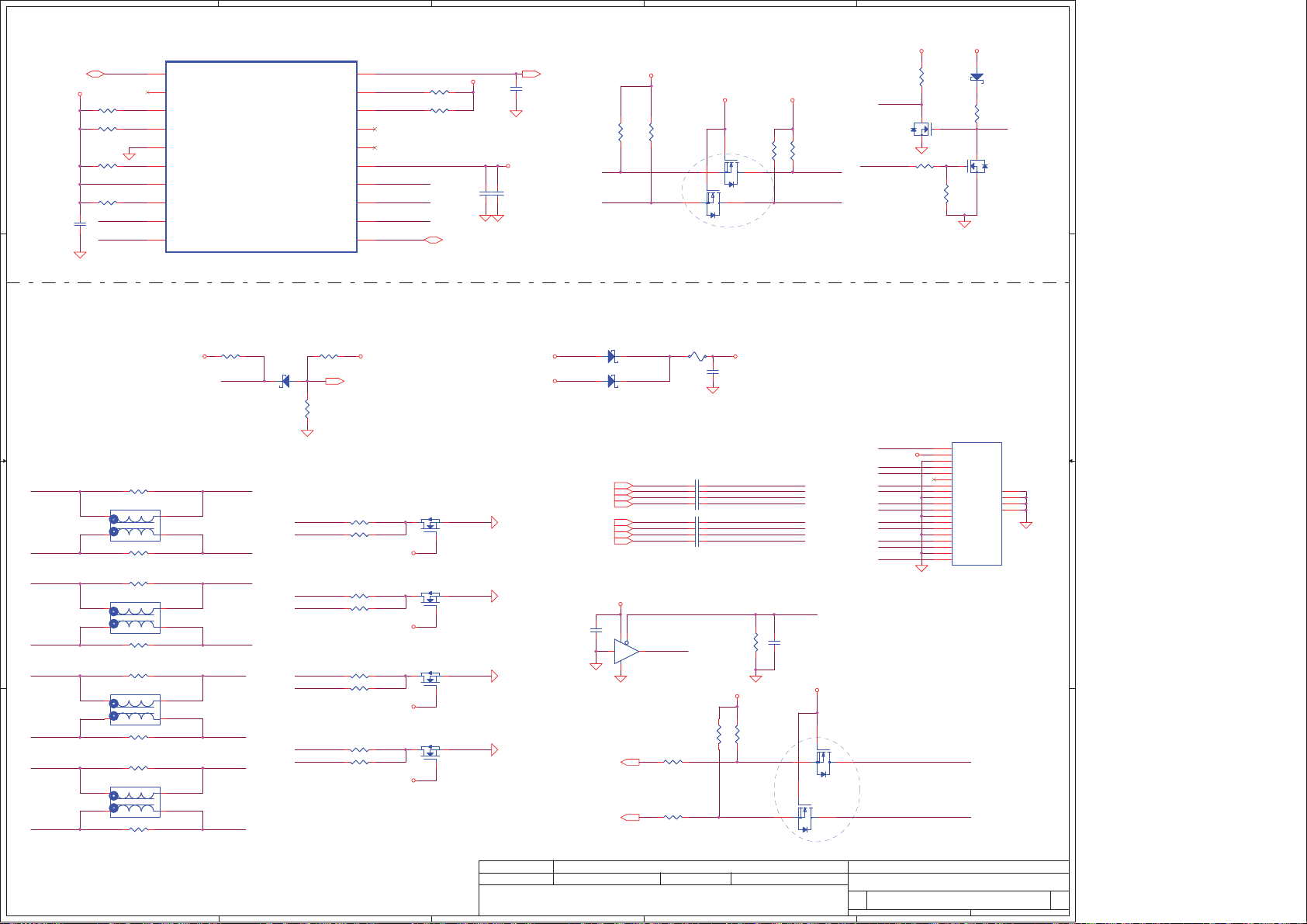Click the top dashed-circle dual MOSFET group
The height and width of the screenshot is (924, 1307).
[x=728, y=191]
